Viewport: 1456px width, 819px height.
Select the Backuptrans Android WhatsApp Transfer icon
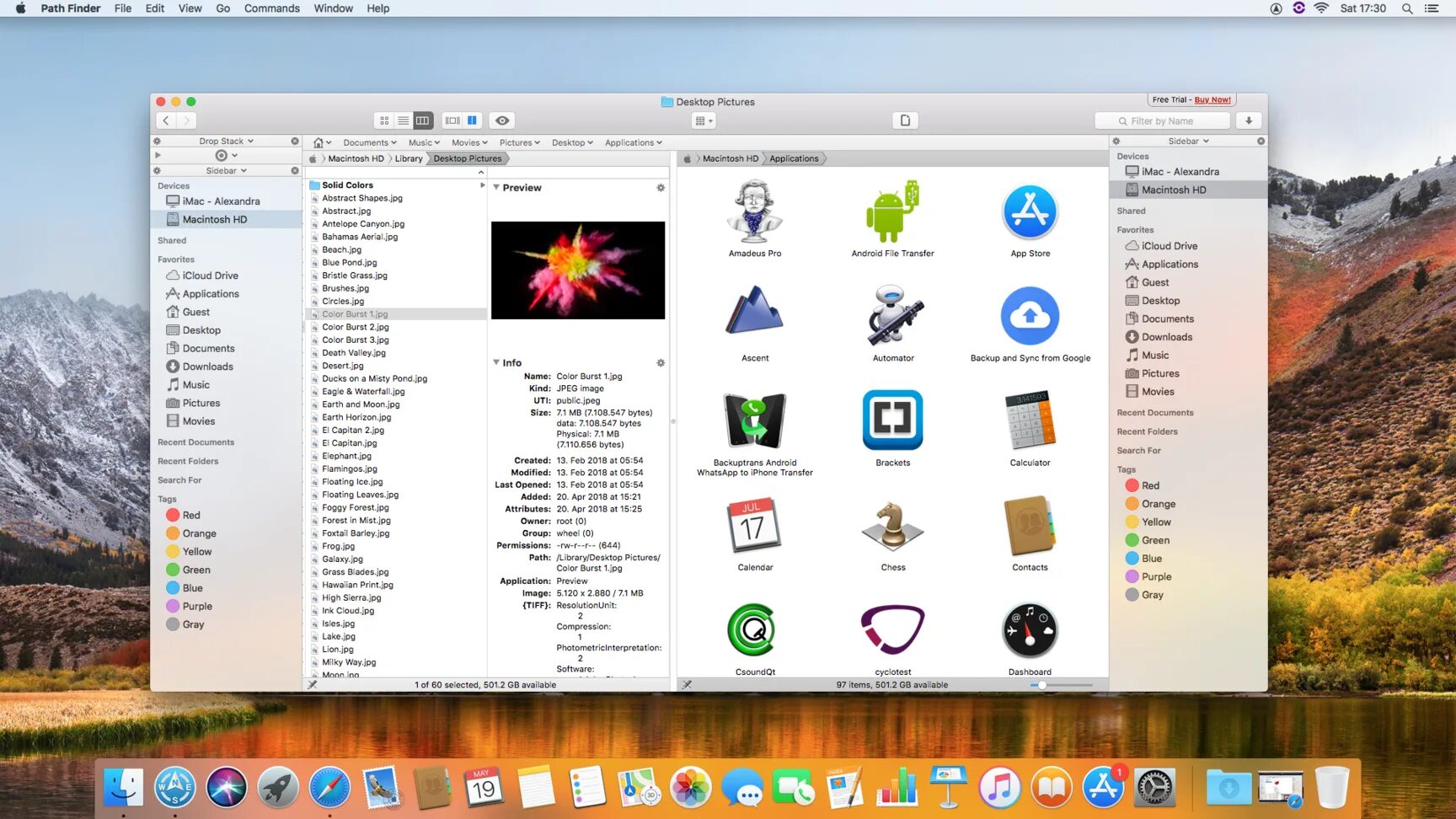pos(755,420)
